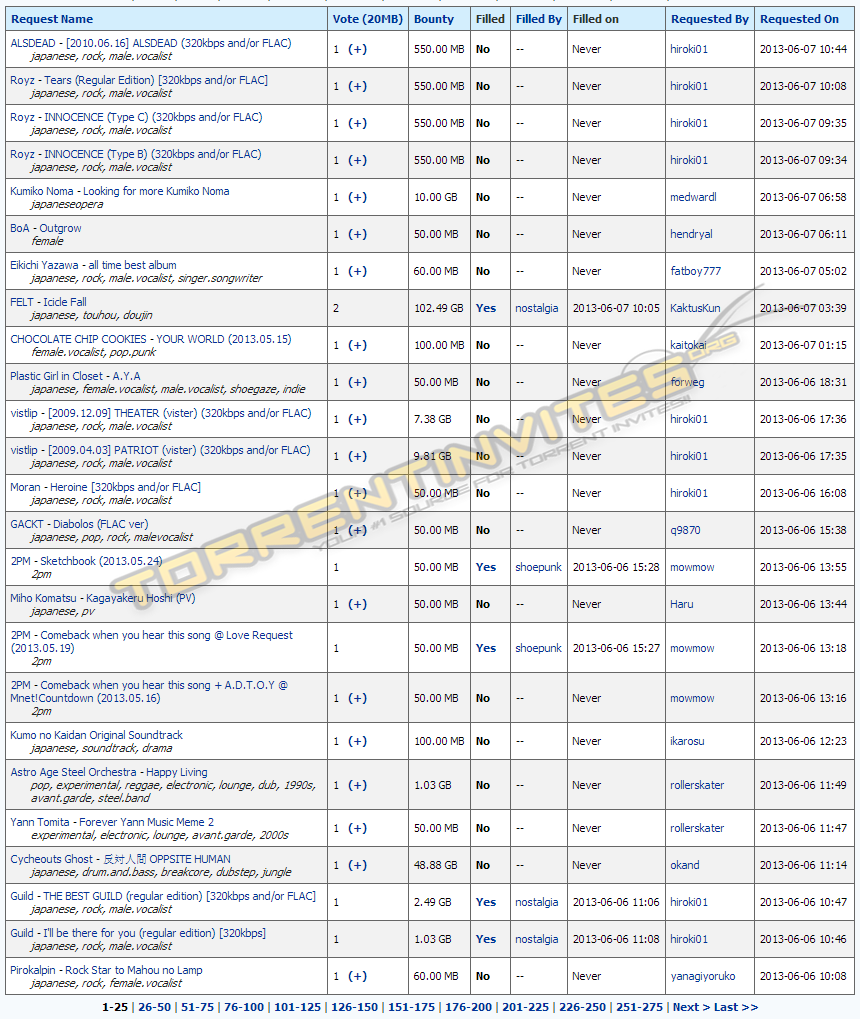Open Royz - INNOCENCE (Type C) request
This screenshot has height=1019, width=860.
pyautogui.click(x=137, y=118)
